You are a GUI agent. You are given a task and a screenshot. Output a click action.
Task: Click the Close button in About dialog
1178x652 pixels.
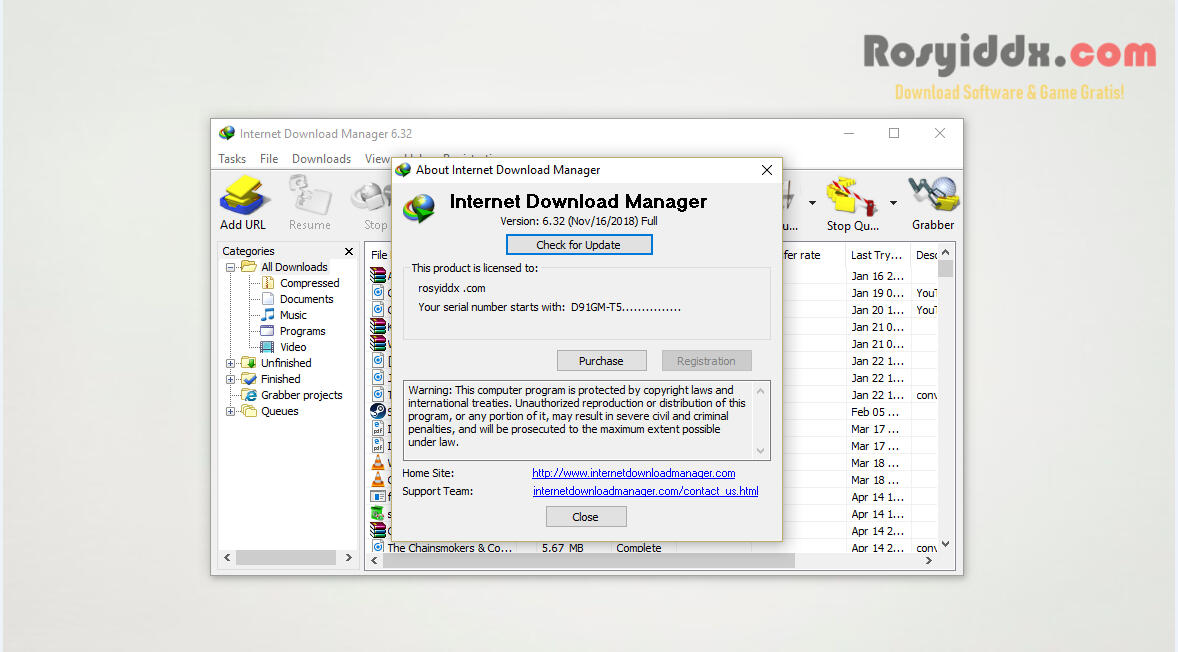click(x=585, y=517)
